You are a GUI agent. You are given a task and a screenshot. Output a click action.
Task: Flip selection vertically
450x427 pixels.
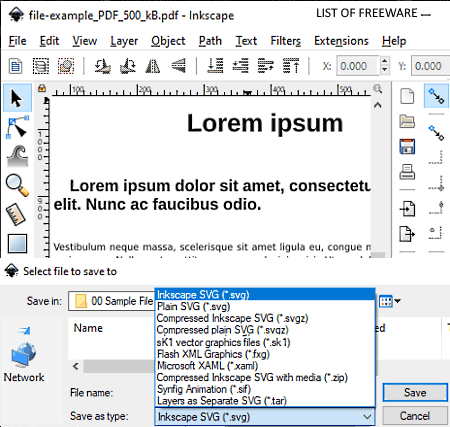pos(179,66)
